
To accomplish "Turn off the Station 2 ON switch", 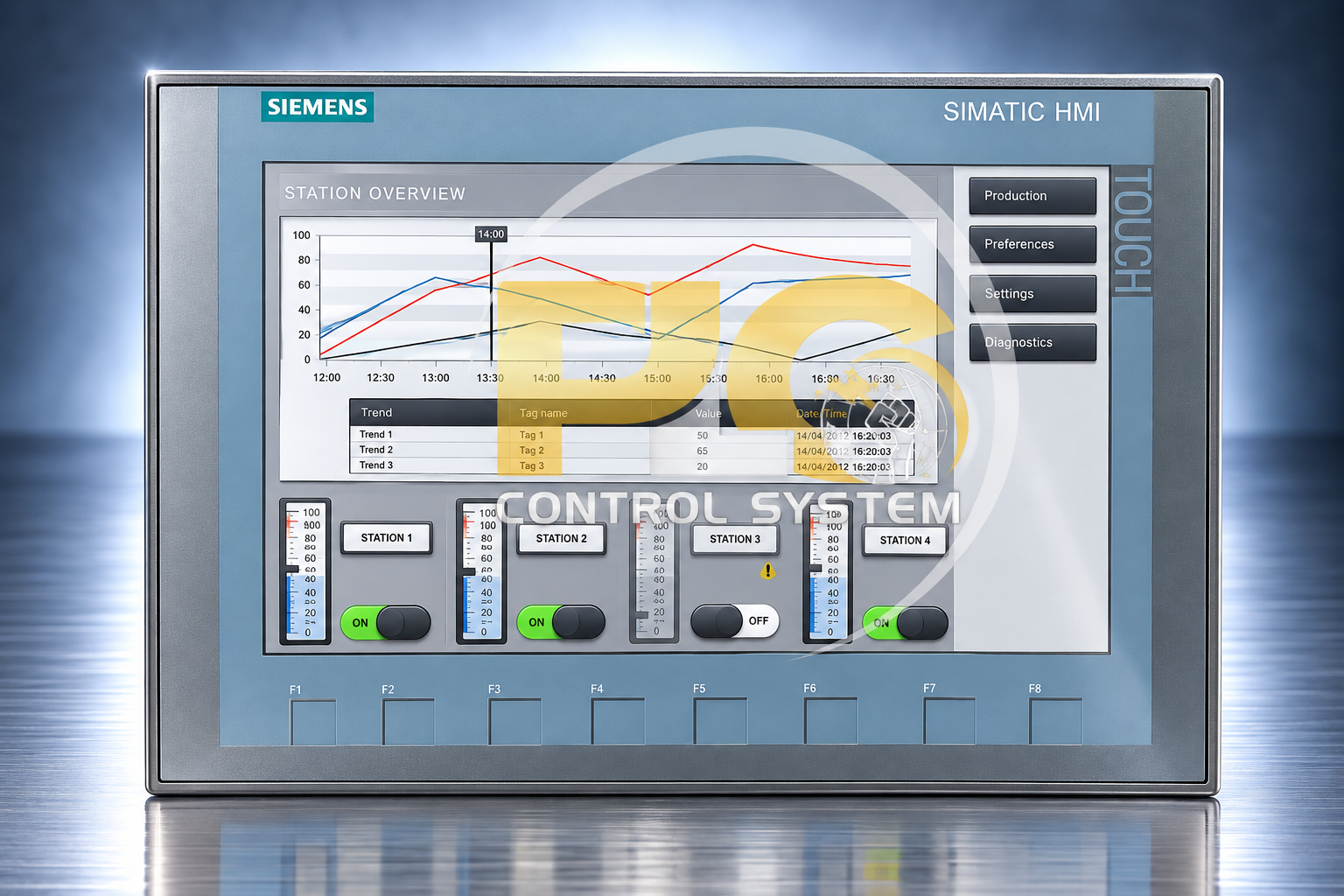I will coord(561,623).
